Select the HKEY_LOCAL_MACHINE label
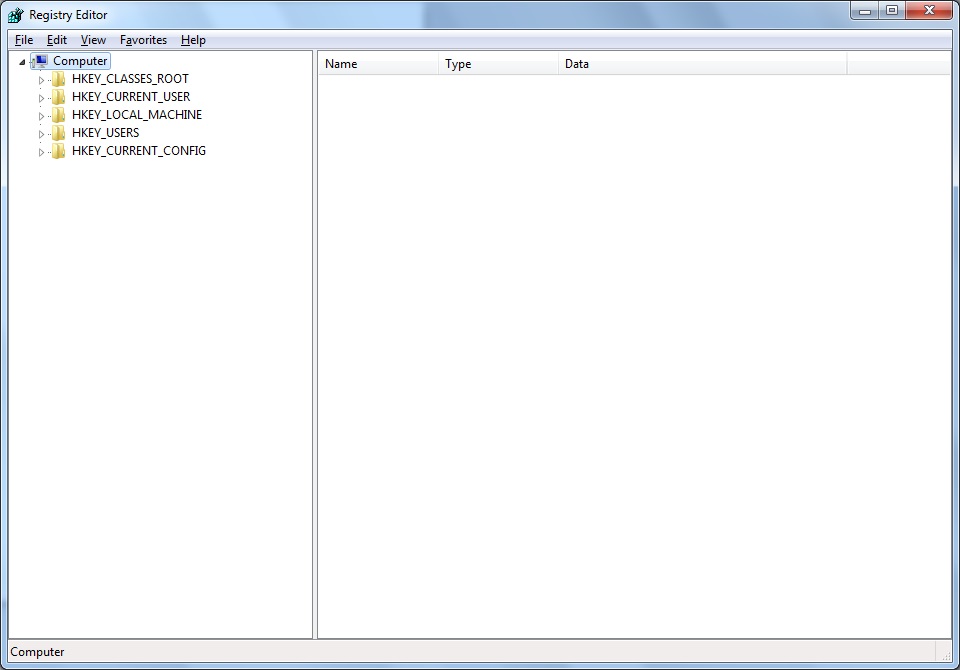Image resolution: width=960 pixels, height=670 pixels. [x=137, y=115]
